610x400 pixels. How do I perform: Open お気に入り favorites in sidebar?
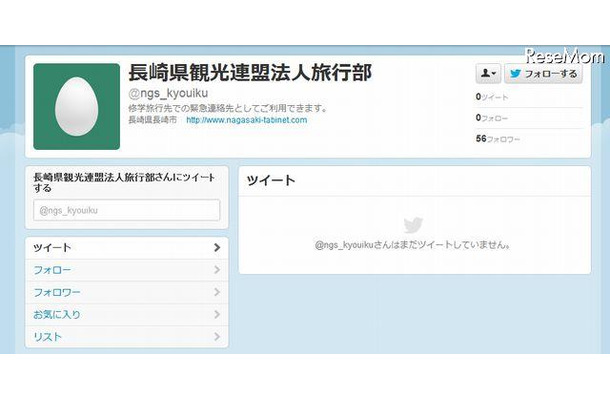[127, 314]
